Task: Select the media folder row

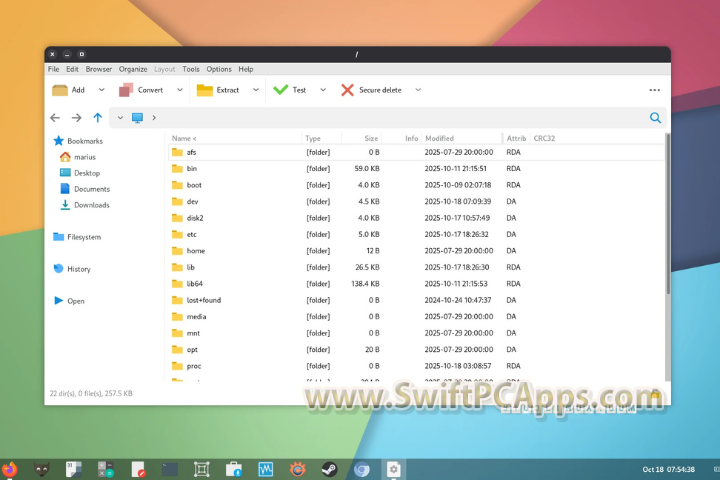Action: click(x=416, y=316)
